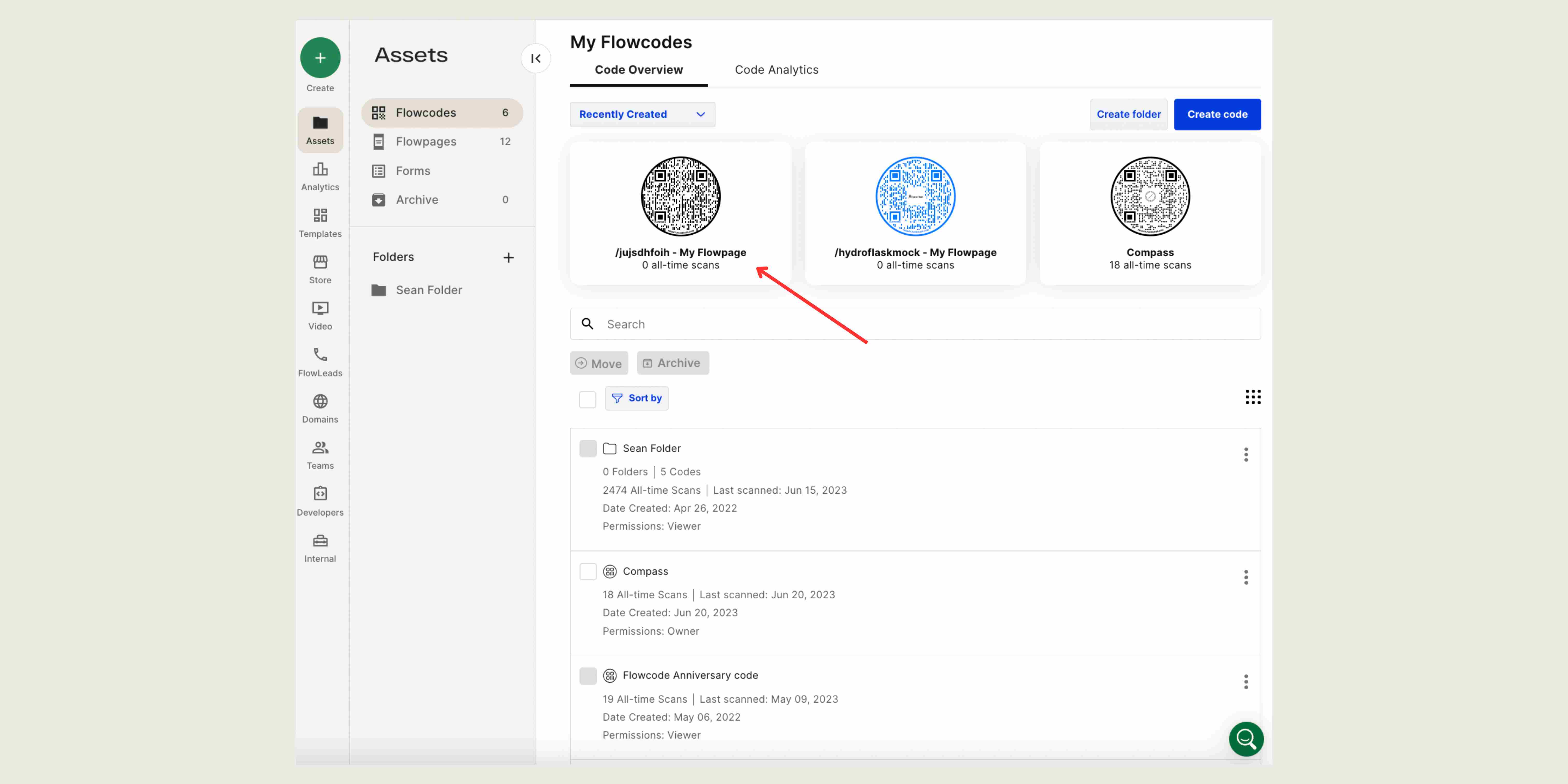Open the Recently Created sort dropdown
The width and height of the screenshot is (1568, 784).
pyautogui.click(x=642, y=114)
